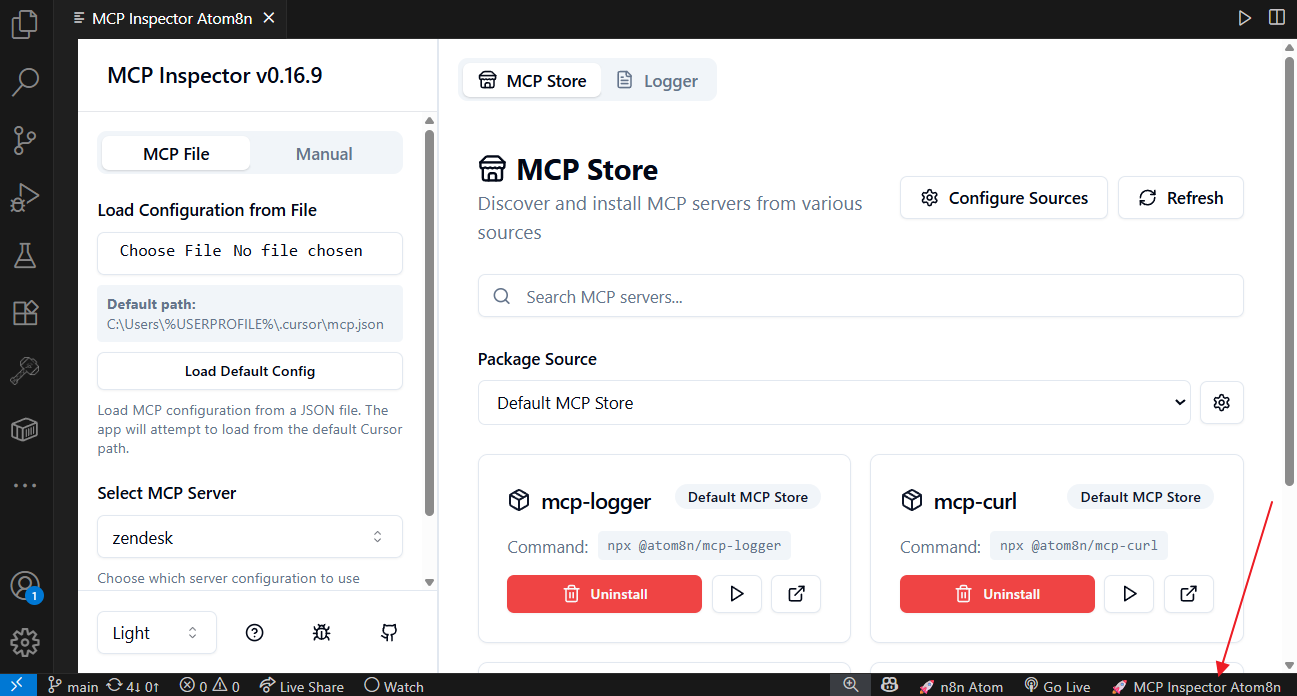
Task: Run mcp-logger with its play button
Action: [737, 594]
